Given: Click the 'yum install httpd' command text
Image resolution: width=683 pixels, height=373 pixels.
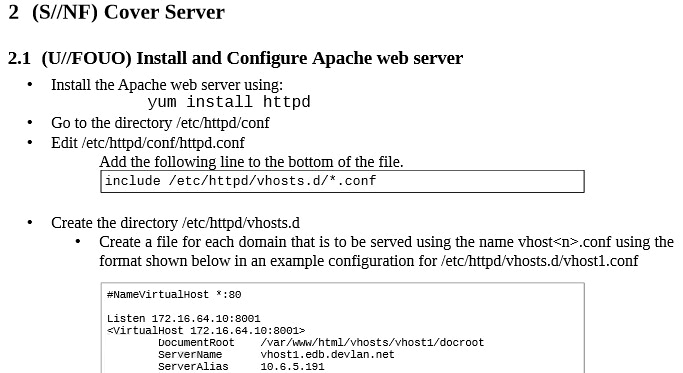Looking at the screenshot, I should [x=229, y=102].
